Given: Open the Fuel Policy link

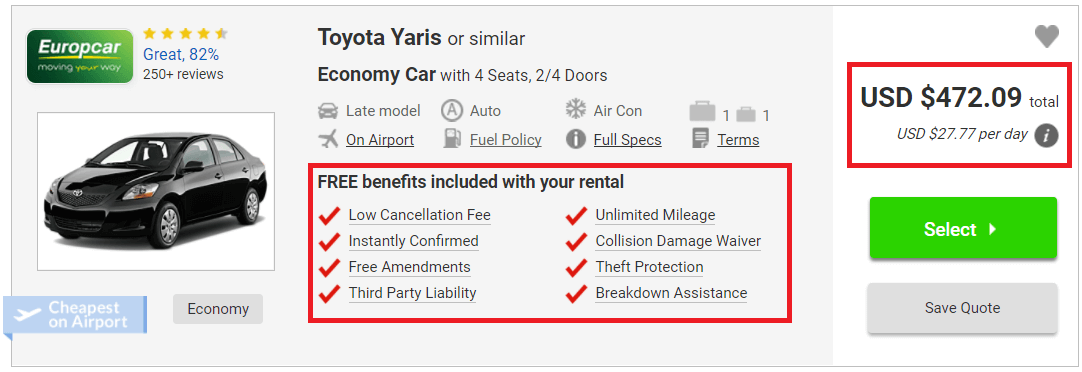Looking at the screenshot, I should click(505, 140).
